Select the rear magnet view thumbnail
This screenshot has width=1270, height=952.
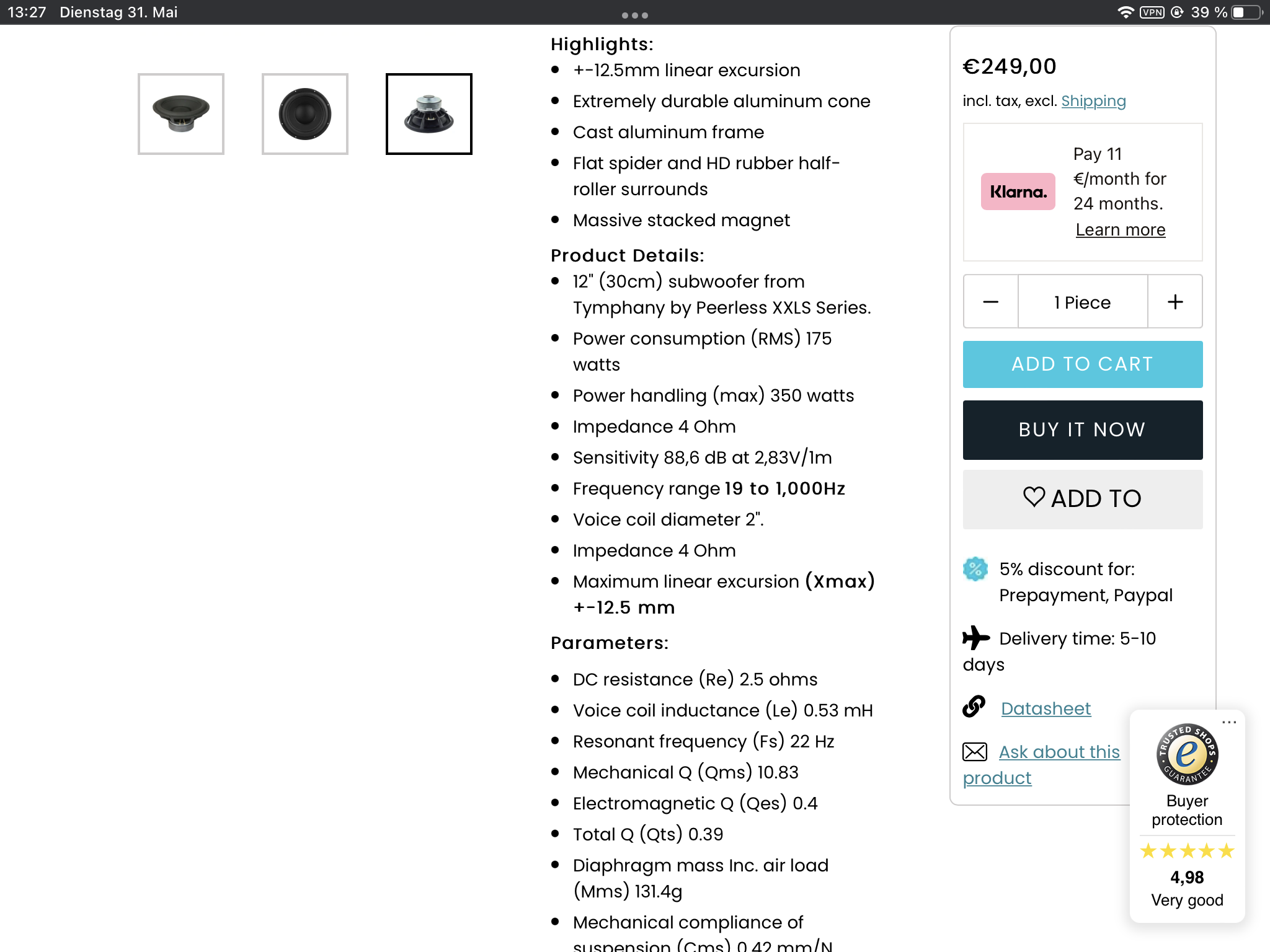(429, 114)
